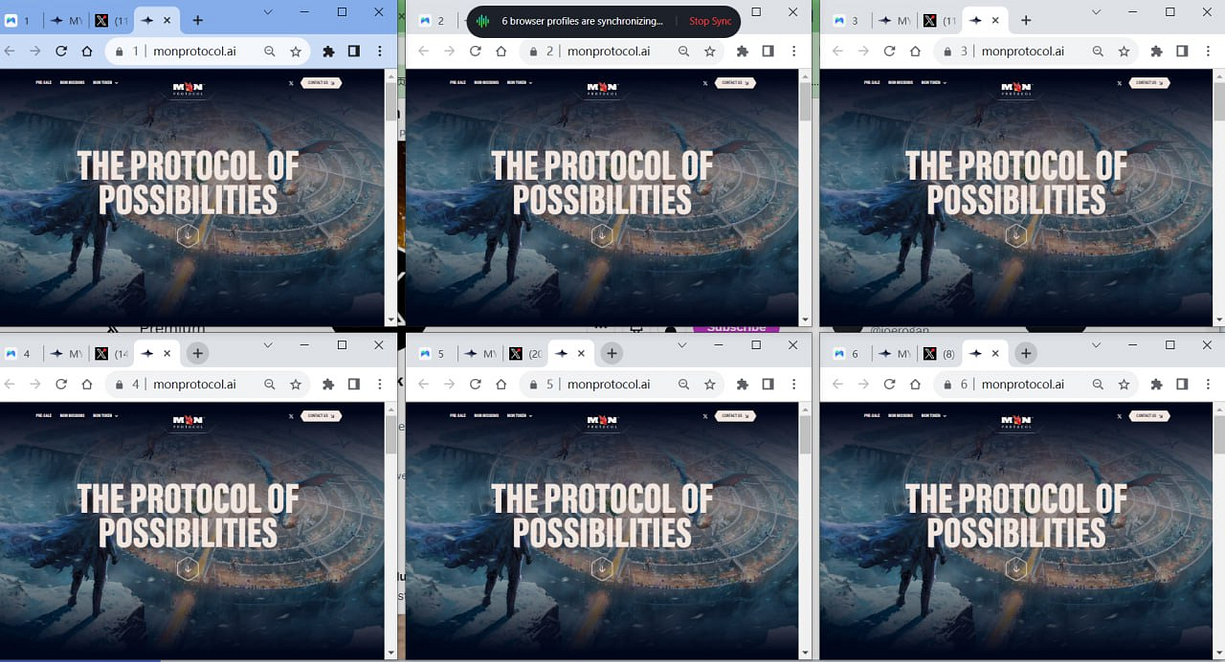Open a new tab in profile 4 window

[197, 353]
